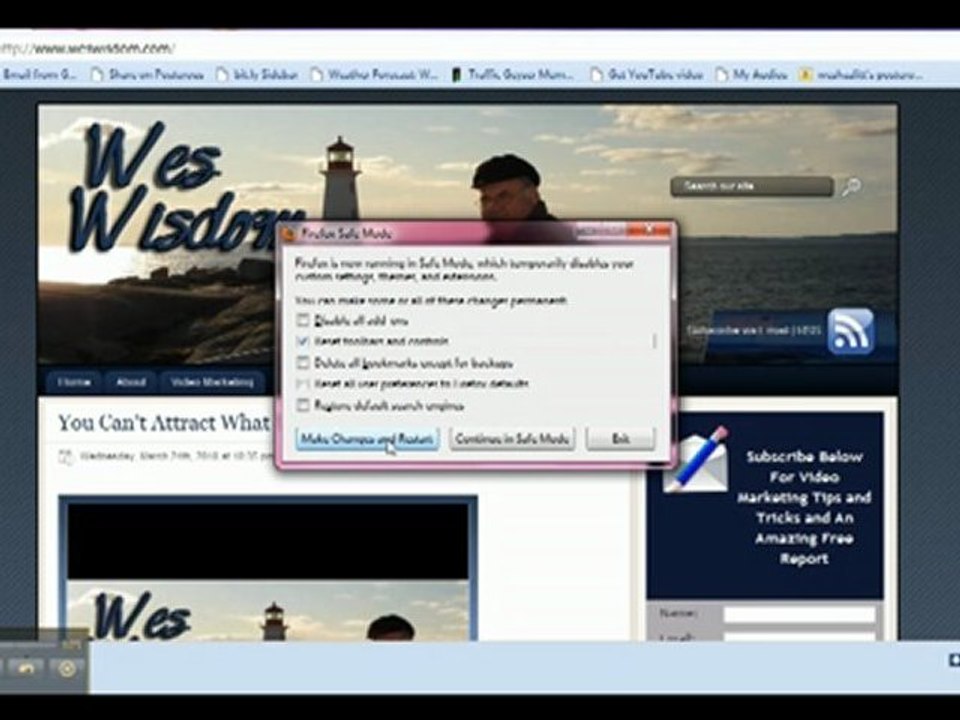Open the Home navigation tab
960x720 pixels.
point(74,382)
